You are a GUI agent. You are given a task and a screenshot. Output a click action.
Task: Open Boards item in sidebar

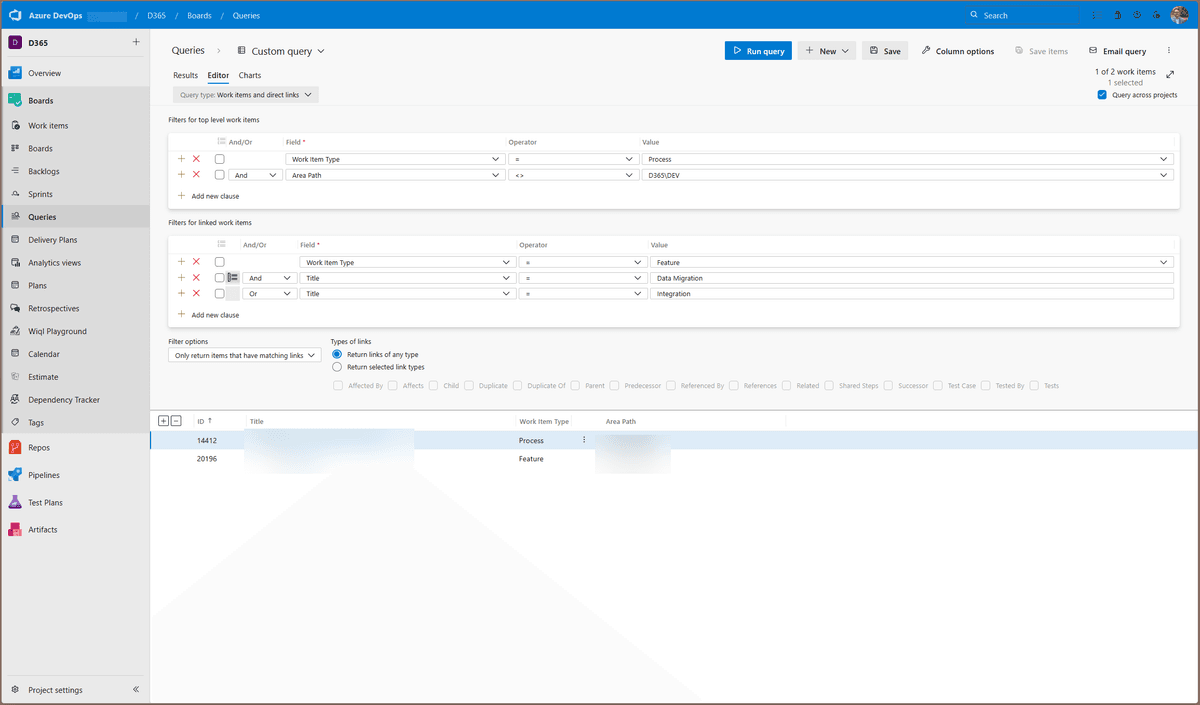tap(75, 148)
